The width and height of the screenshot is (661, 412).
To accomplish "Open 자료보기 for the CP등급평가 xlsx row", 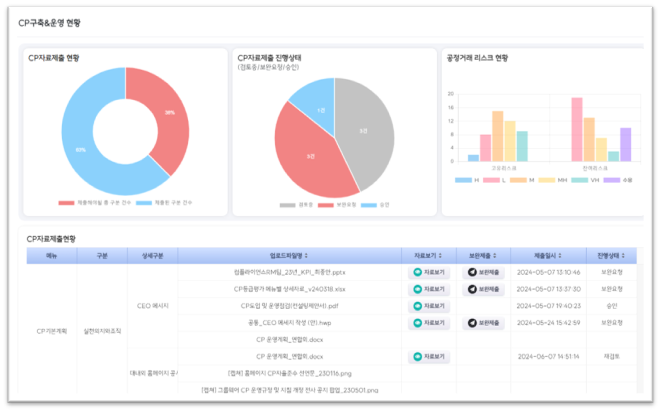I will (429, 289).
